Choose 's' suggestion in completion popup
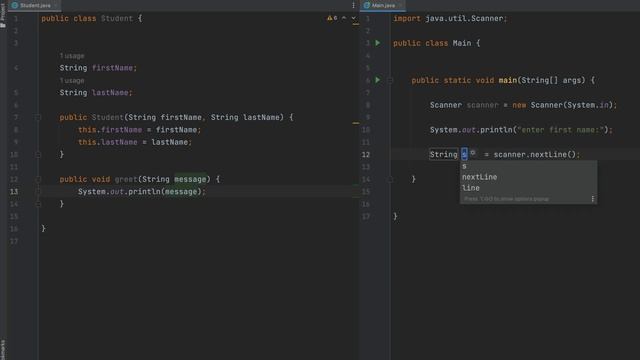 [529, 166]
